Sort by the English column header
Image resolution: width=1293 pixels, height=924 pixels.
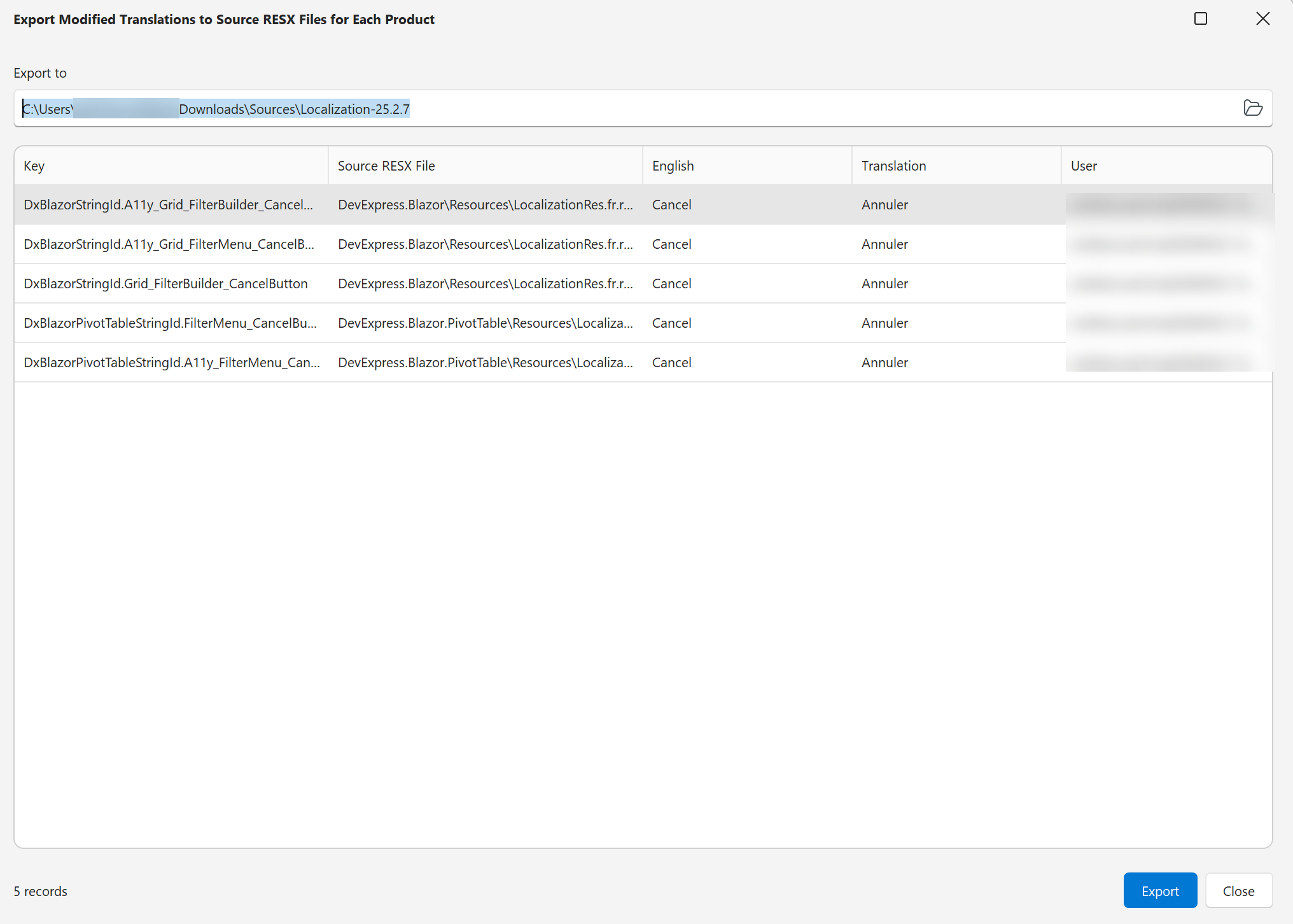(x=747, y=166)
